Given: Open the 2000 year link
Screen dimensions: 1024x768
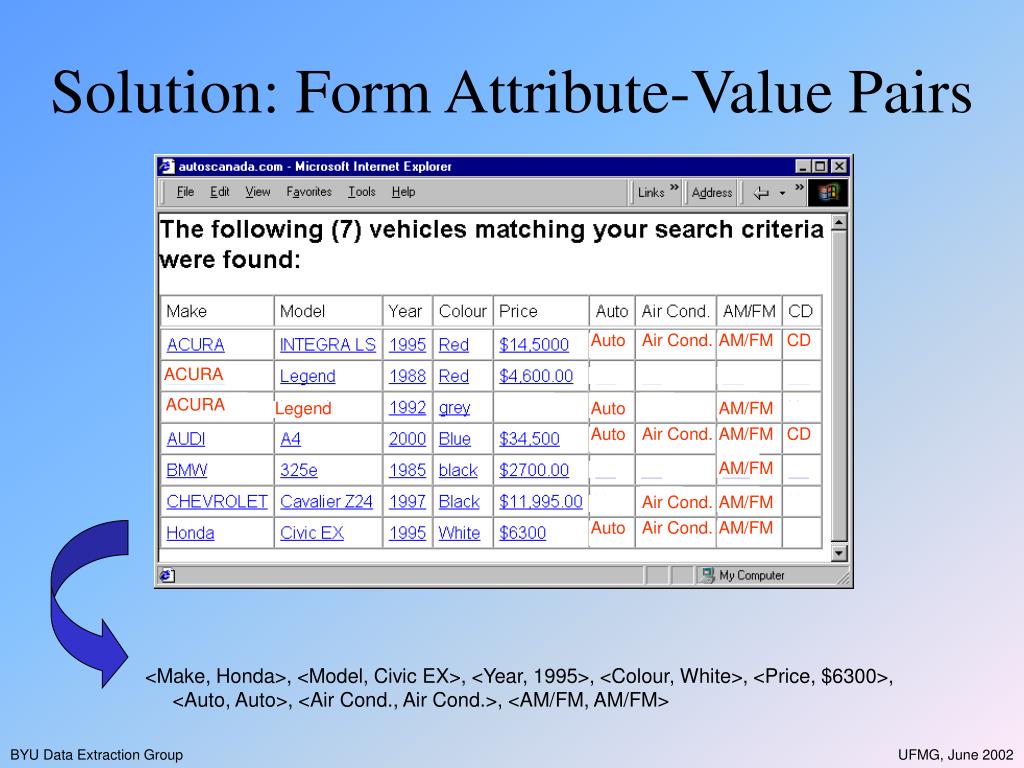Looking at the screenshot, I should pyautogui.click(x=407, y=439).
